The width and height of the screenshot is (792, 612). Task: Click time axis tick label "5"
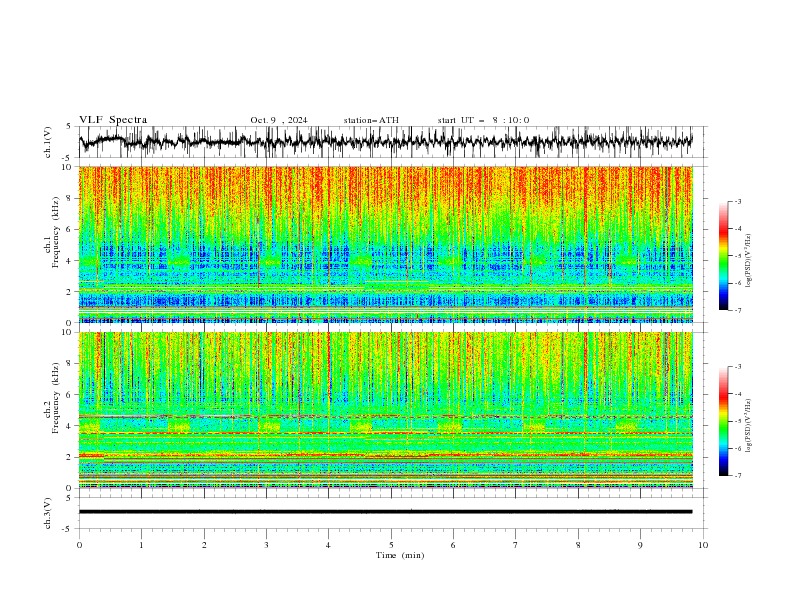coord(391,545)
